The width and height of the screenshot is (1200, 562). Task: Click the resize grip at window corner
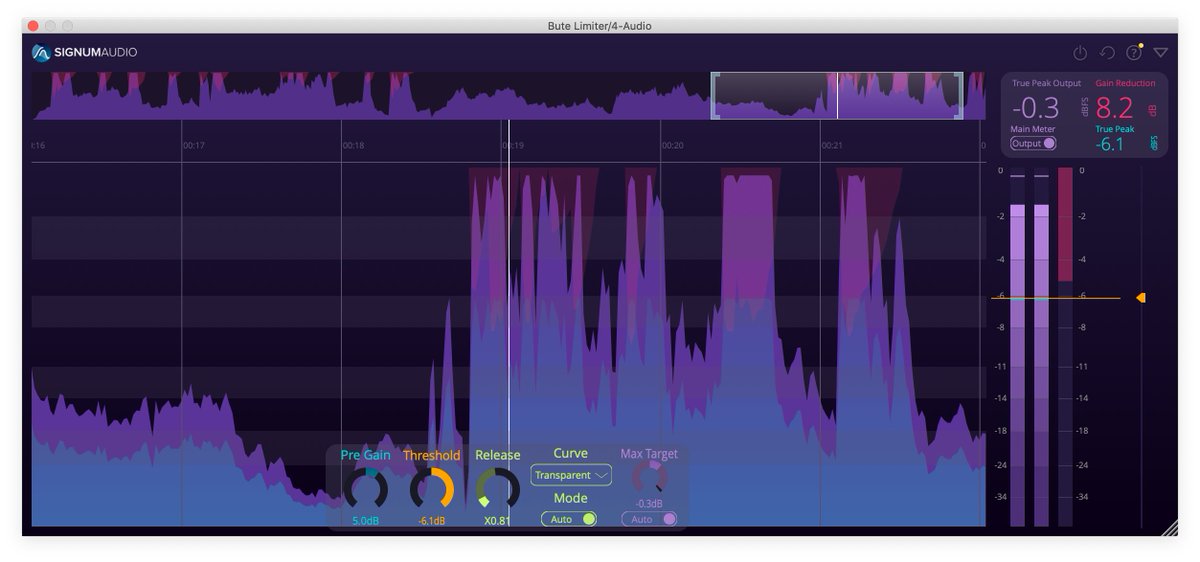(x=1169, y=527)
